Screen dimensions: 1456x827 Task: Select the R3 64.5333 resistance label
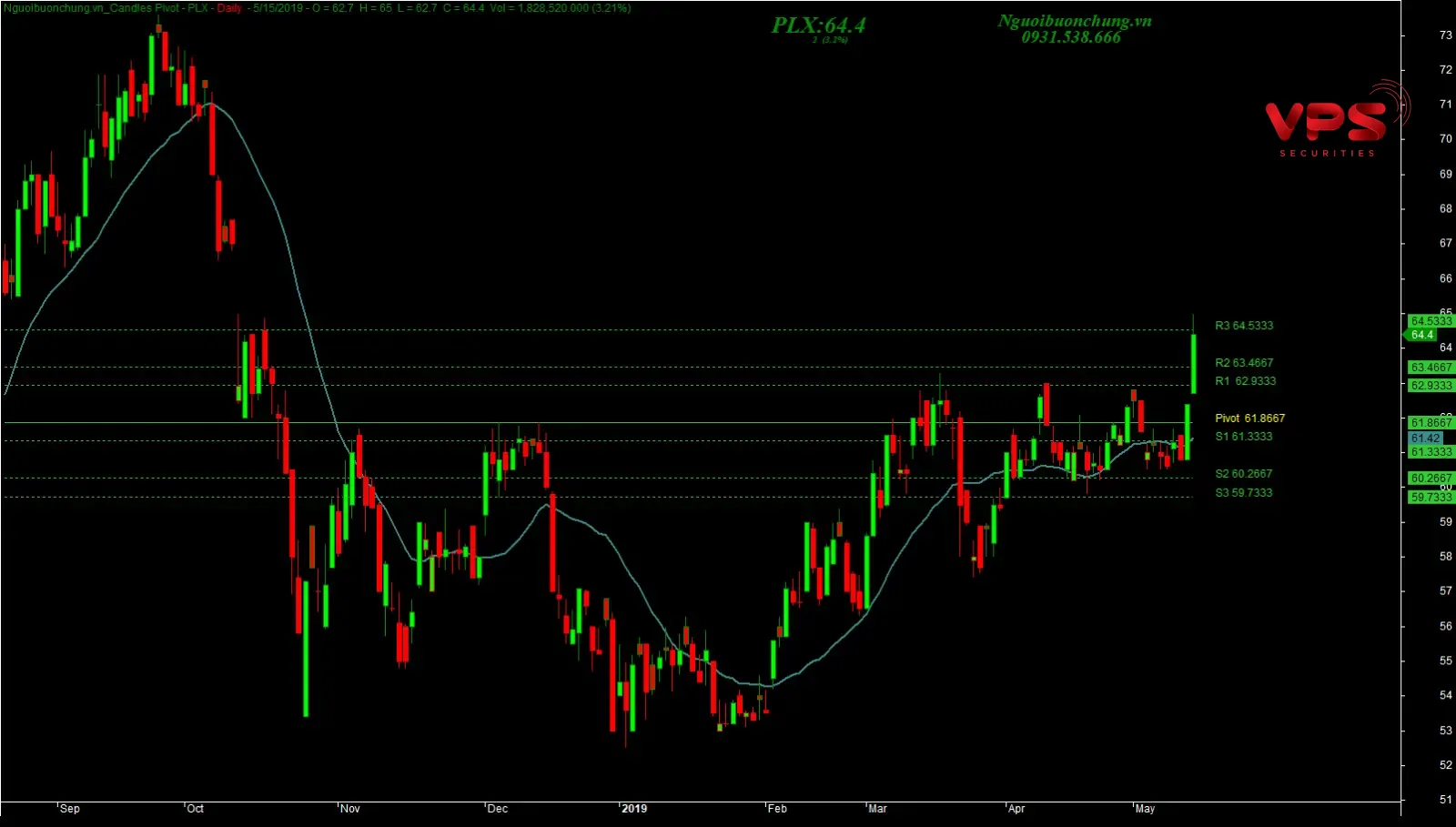click(x=1244, y=326)
